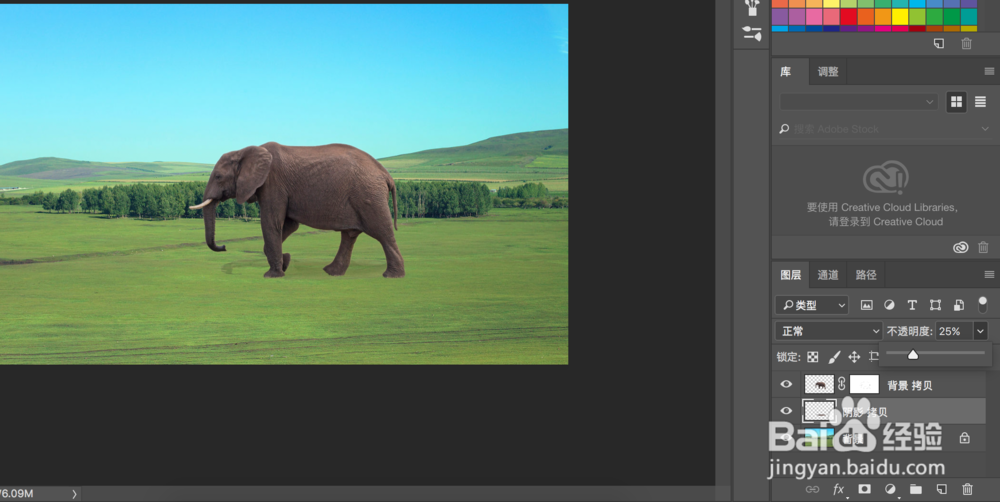
Task: Click the opacity dropdown arrow
Action: [980, 331]
